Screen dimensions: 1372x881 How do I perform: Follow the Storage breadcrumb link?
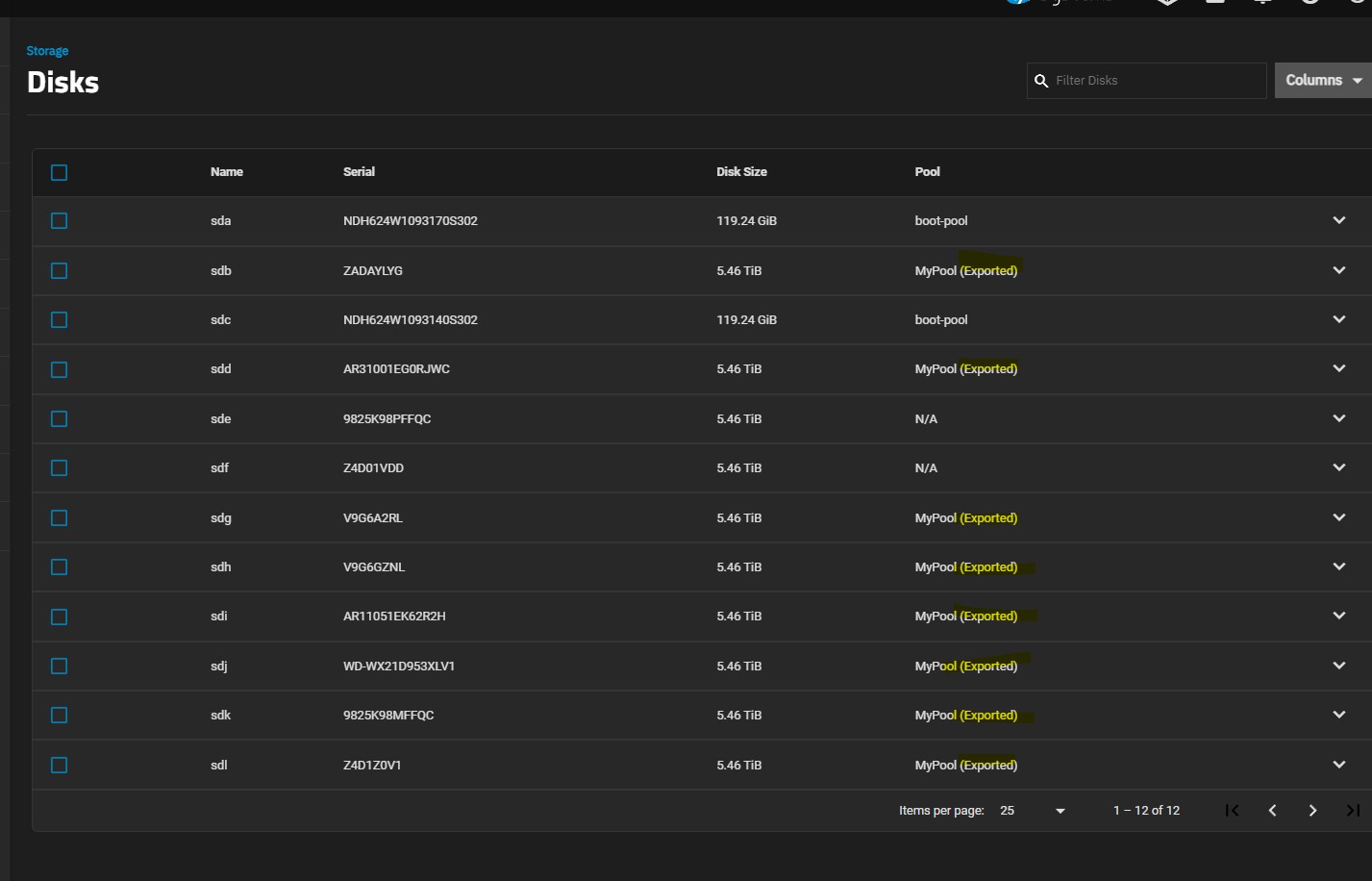[47, 51]
